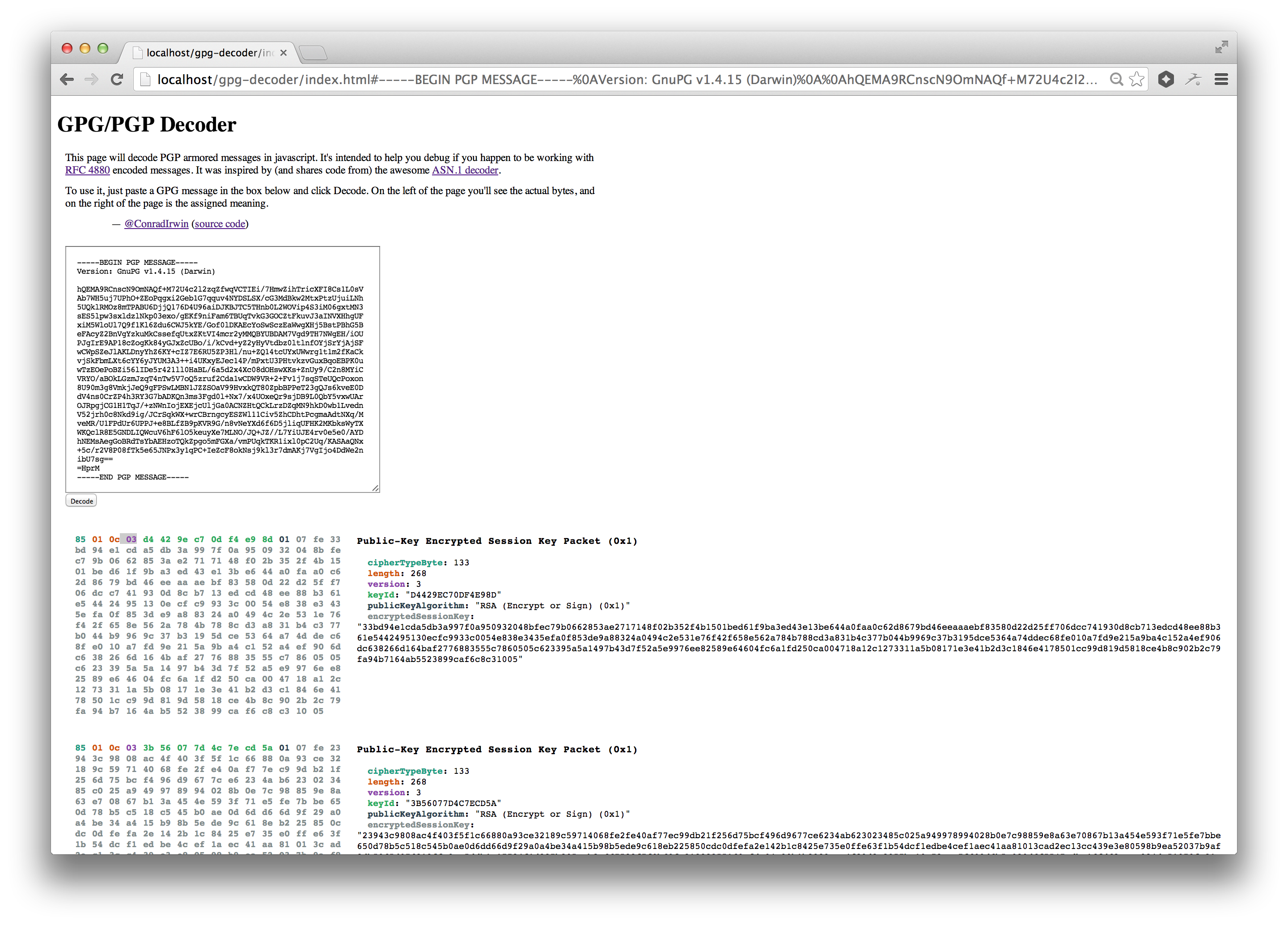Visit the @ConradIrwin profile link
This screenshot has width=1288, height=925.
[x=156, y=224]
